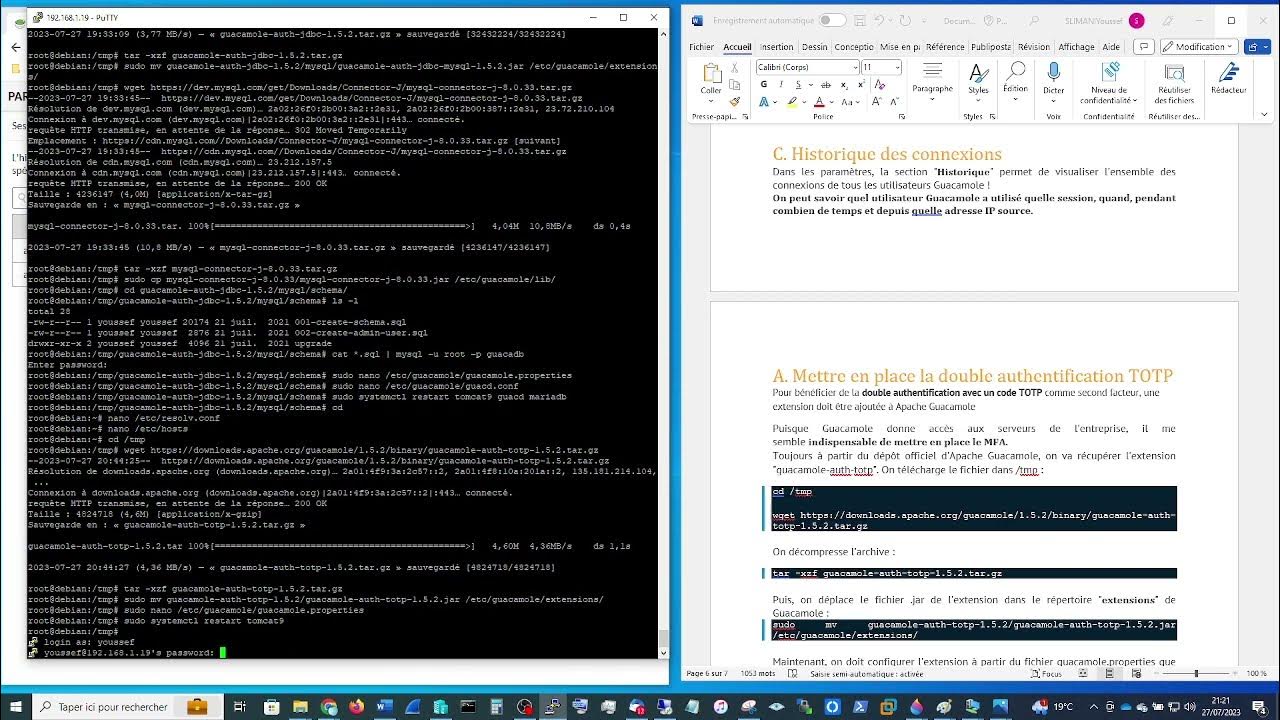Click the increase font size icon
This screenshot has width=1280, height=720.
coord(877,101)
